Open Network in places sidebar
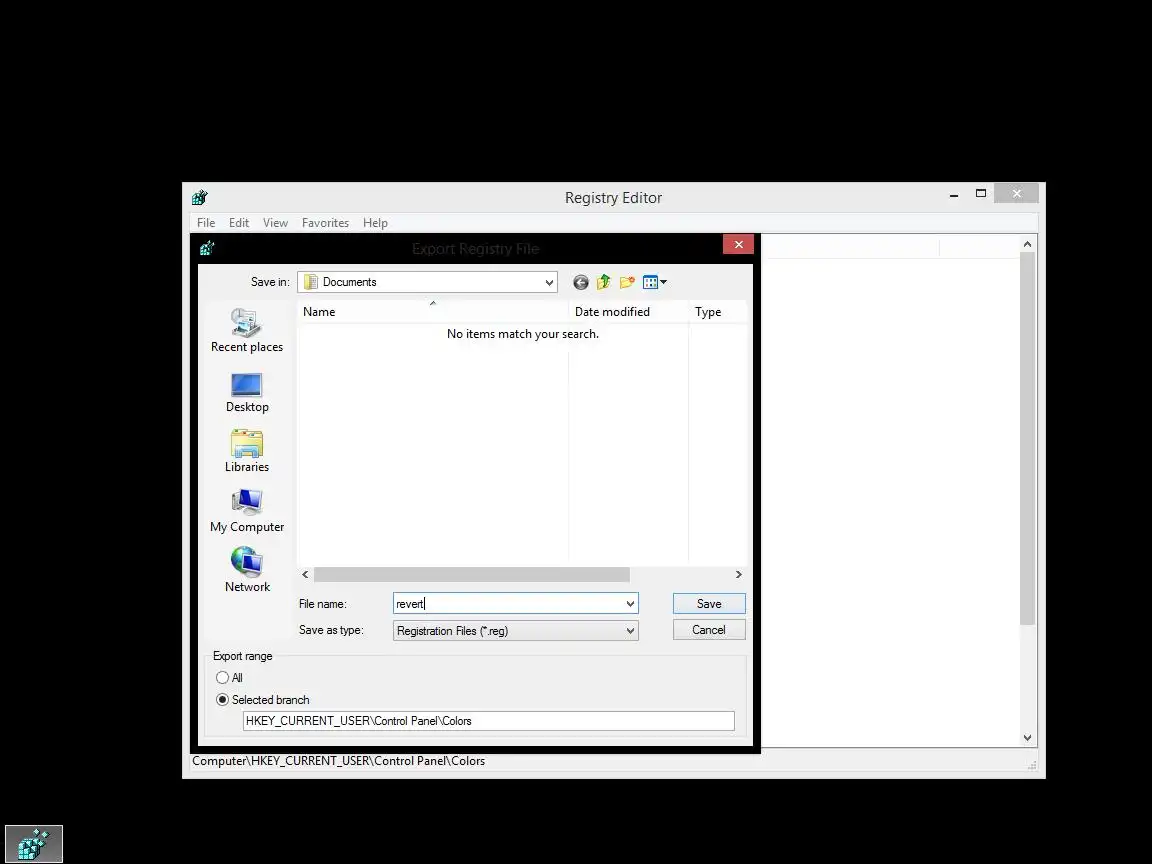1152x864 pixels. click(247, 570)
